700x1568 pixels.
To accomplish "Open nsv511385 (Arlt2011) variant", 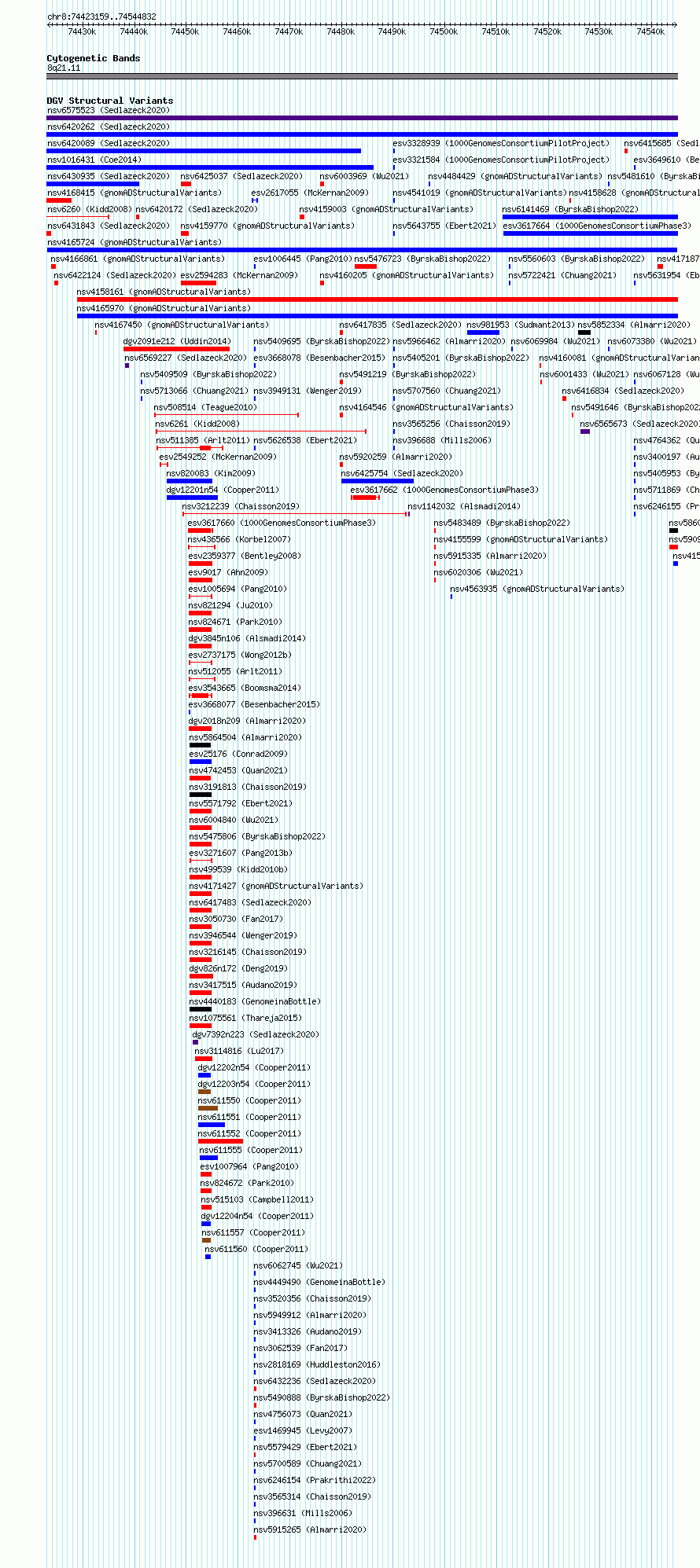I will [203, 440].
